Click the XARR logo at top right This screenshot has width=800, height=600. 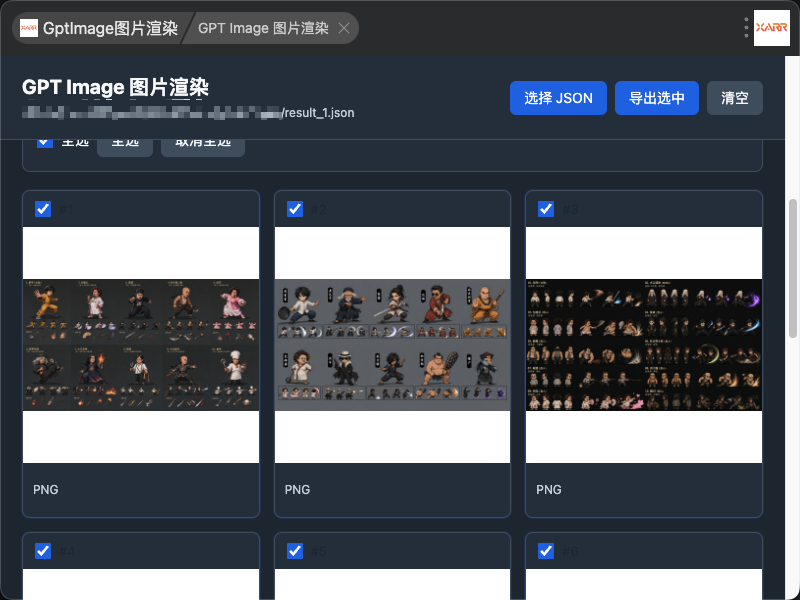coord(771,28)
